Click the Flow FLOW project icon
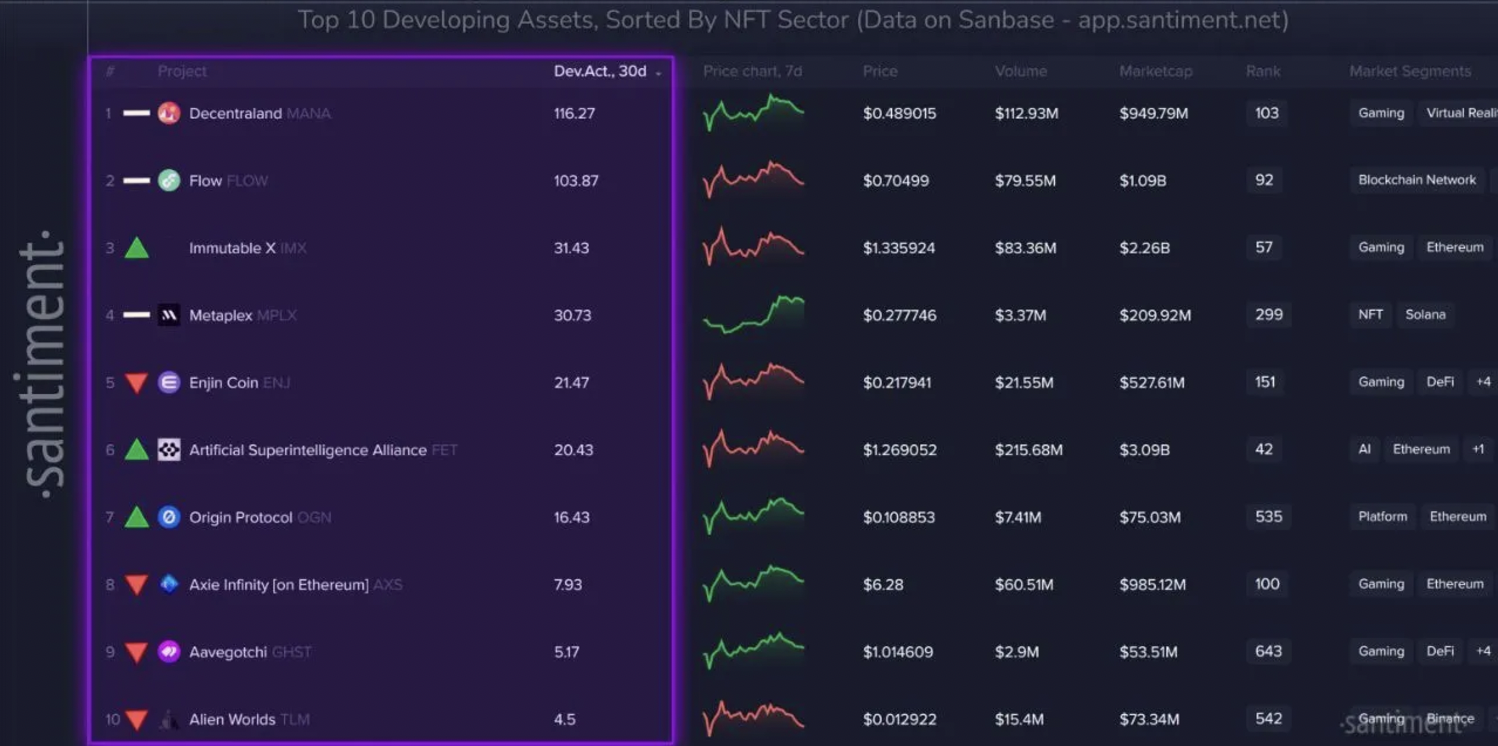Viewport: 1498px width, 746px height. [x=169, y=180]
